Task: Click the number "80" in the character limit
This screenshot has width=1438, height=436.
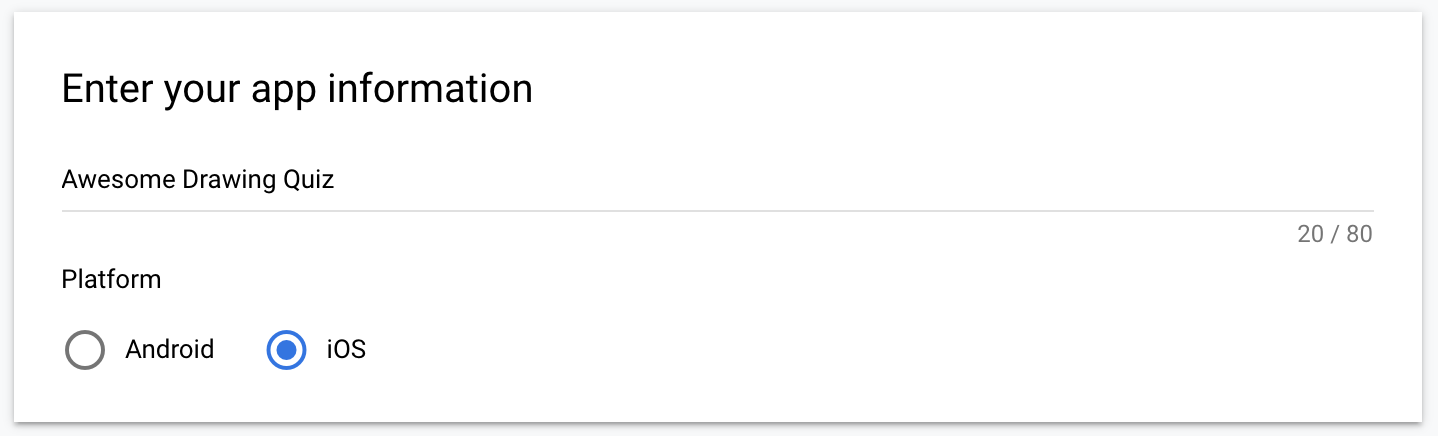Action: pos(1359,234)
